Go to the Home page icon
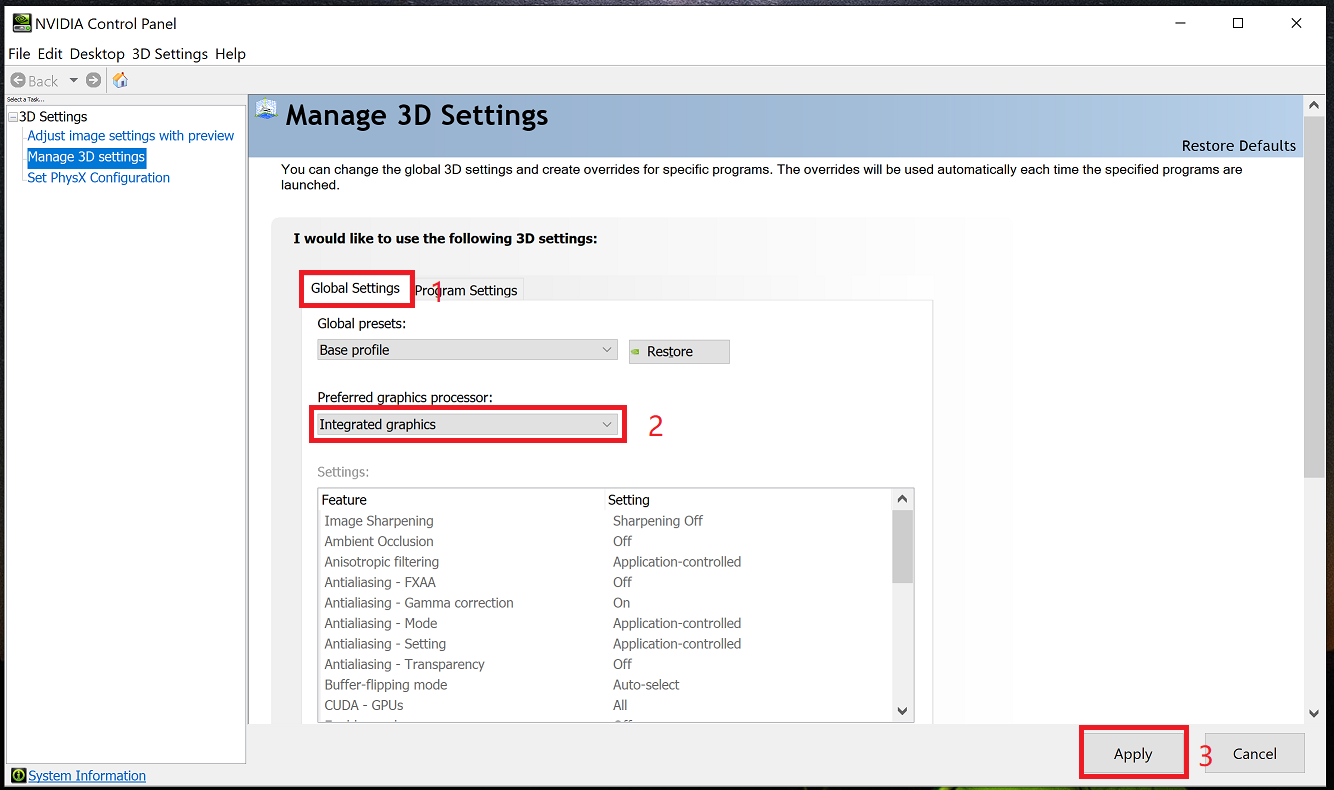 tap(120, 81)
